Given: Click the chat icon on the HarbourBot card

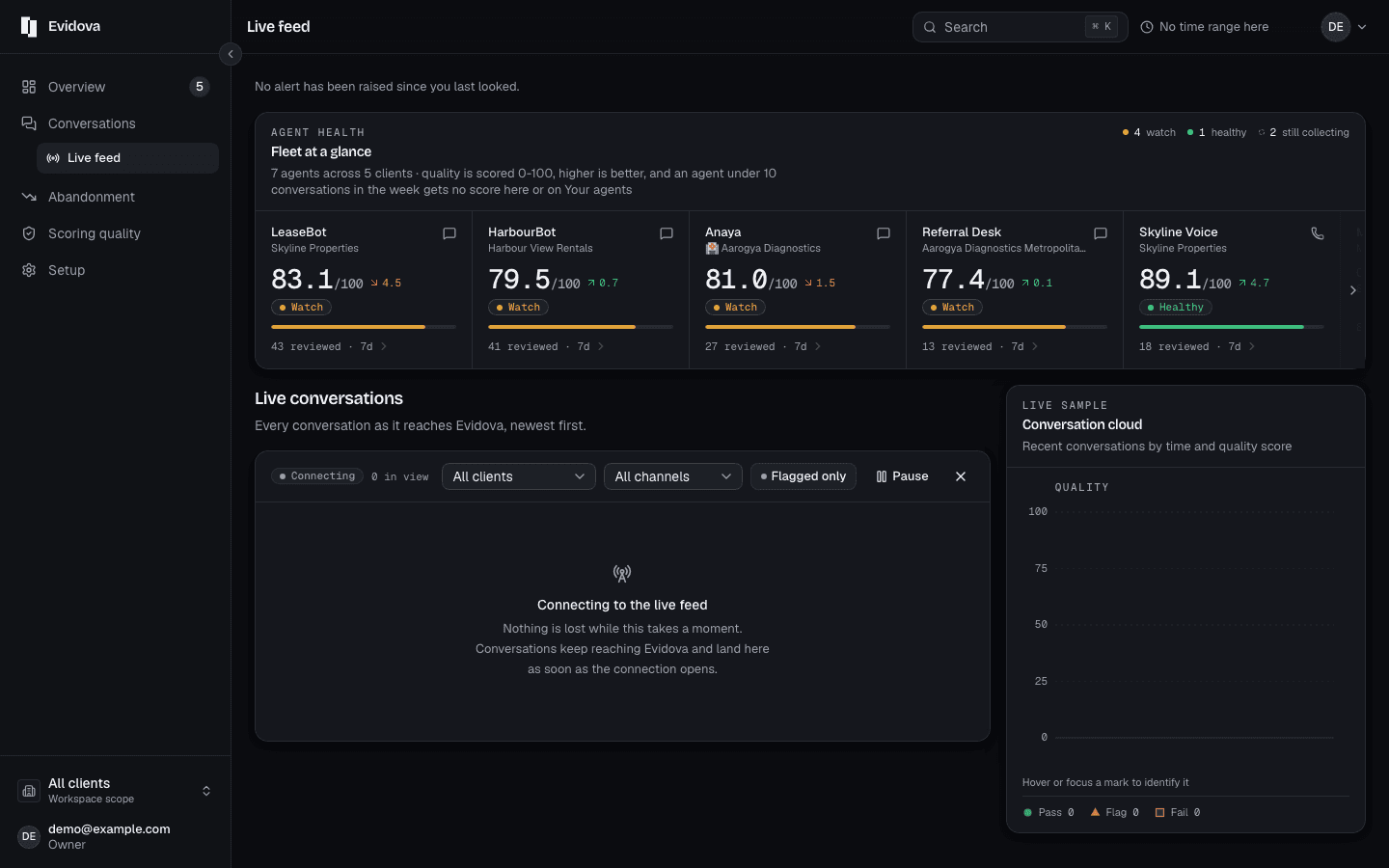Looking at the screenshot, I should coord(667,233).
